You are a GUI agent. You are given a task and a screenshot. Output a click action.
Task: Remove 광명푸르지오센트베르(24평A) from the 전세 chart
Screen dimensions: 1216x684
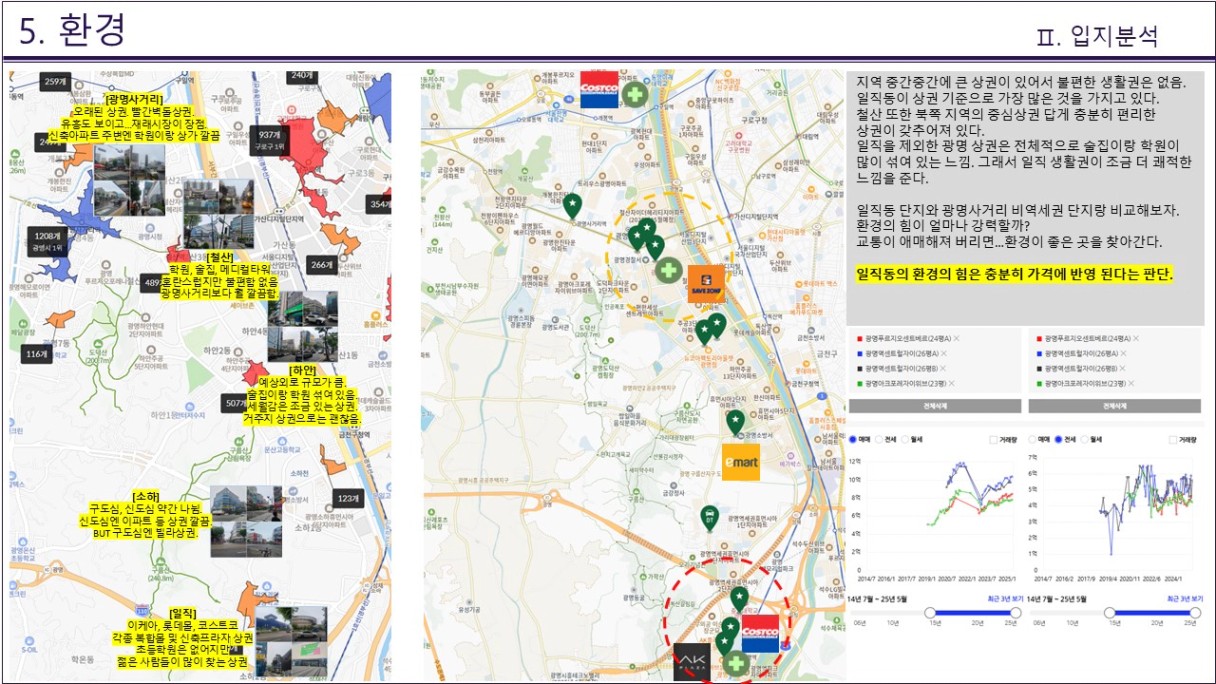tap(1136, 339)
